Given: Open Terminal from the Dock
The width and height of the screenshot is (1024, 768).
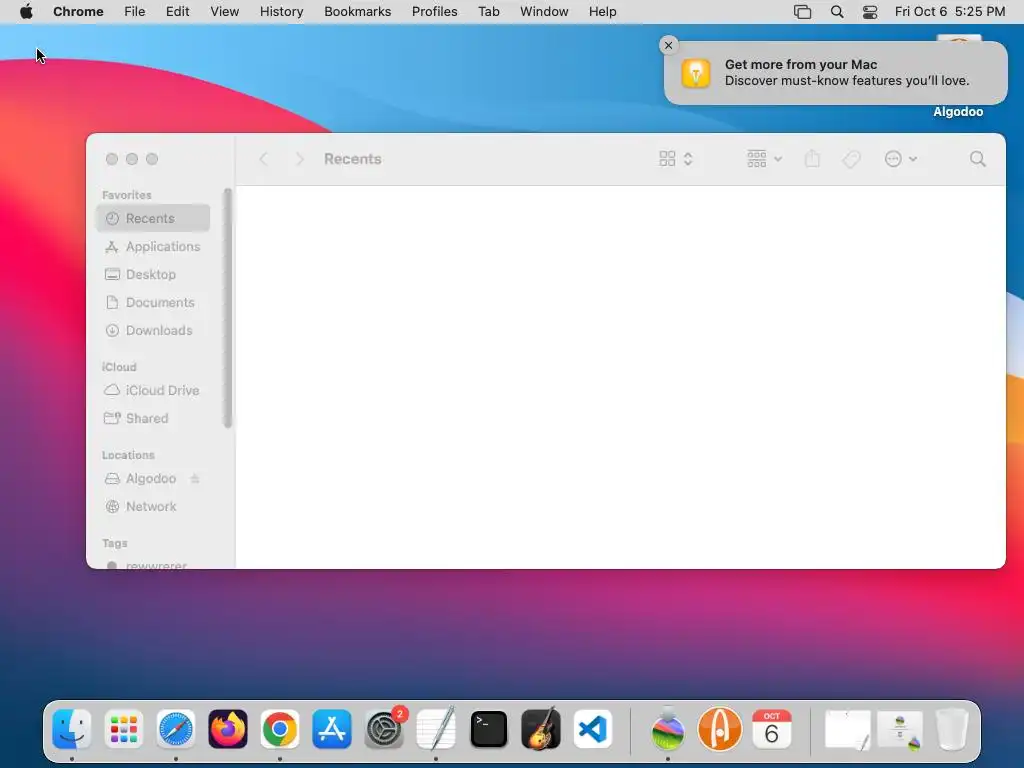Looking at the screenshot, I should 488,729.
